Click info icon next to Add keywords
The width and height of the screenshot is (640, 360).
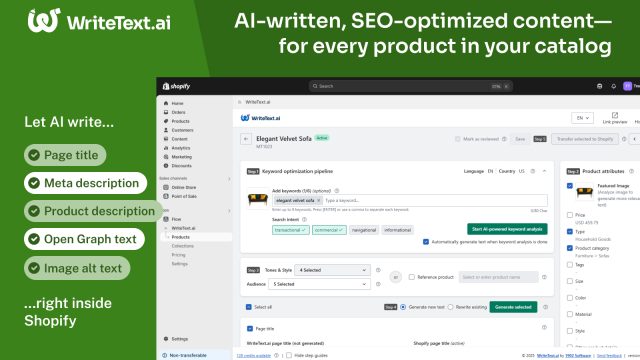point(337,191)
